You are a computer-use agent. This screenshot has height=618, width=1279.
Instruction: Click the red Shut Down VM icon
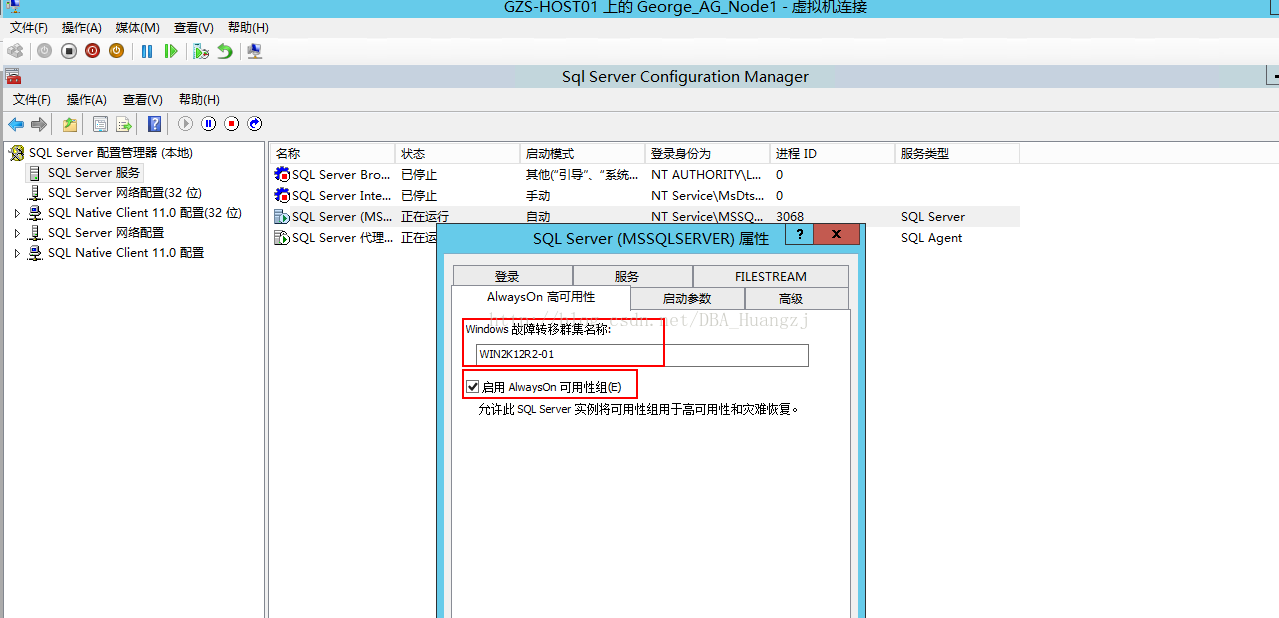(x=93, y=51)
